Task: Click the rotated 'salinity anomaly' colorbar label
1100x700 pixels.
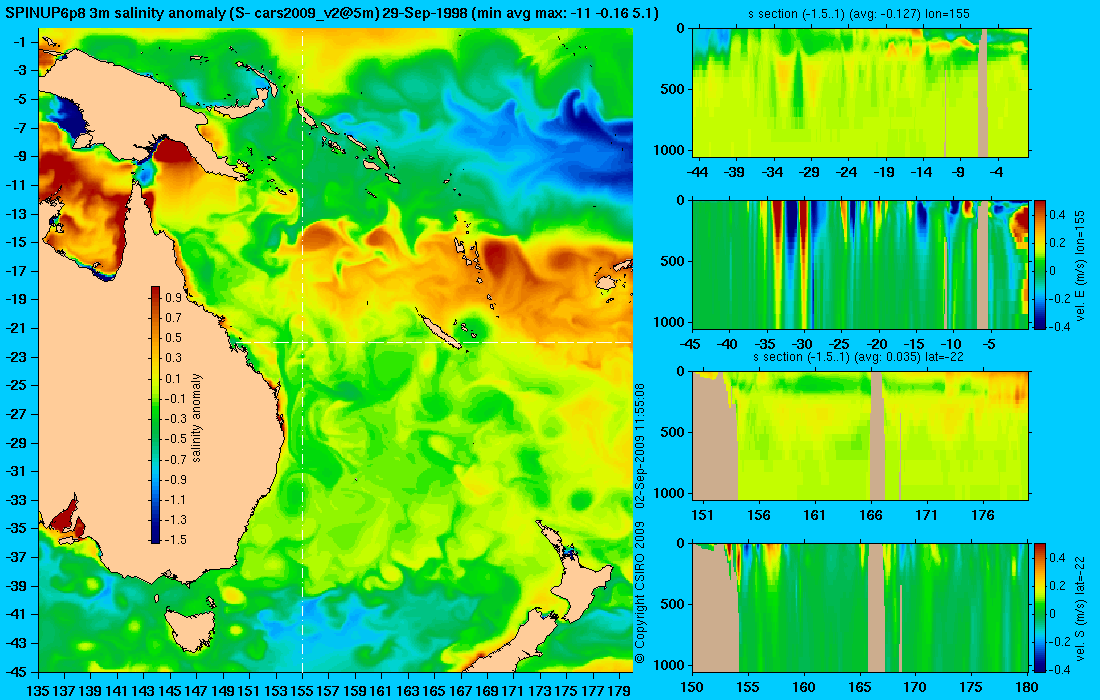Action: 196,417
